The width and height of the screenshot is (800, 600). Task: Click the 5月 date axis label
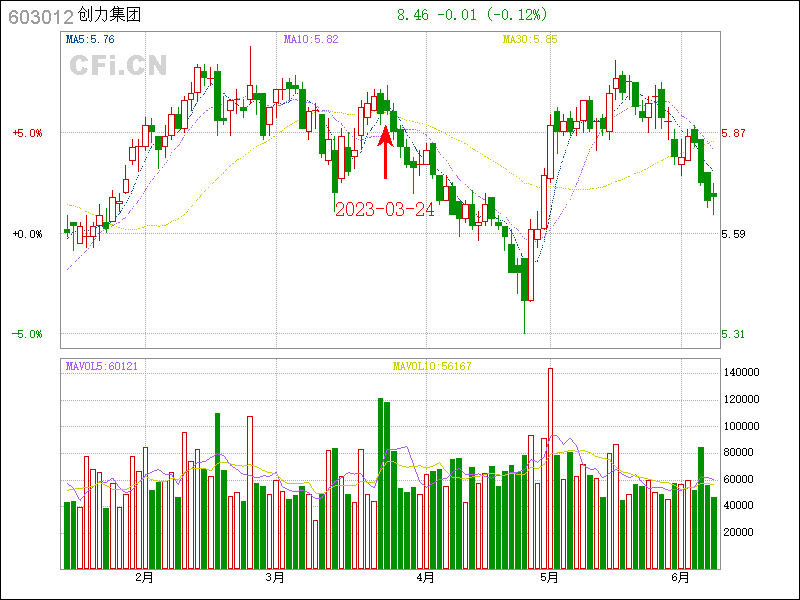(x=549, y=578)
